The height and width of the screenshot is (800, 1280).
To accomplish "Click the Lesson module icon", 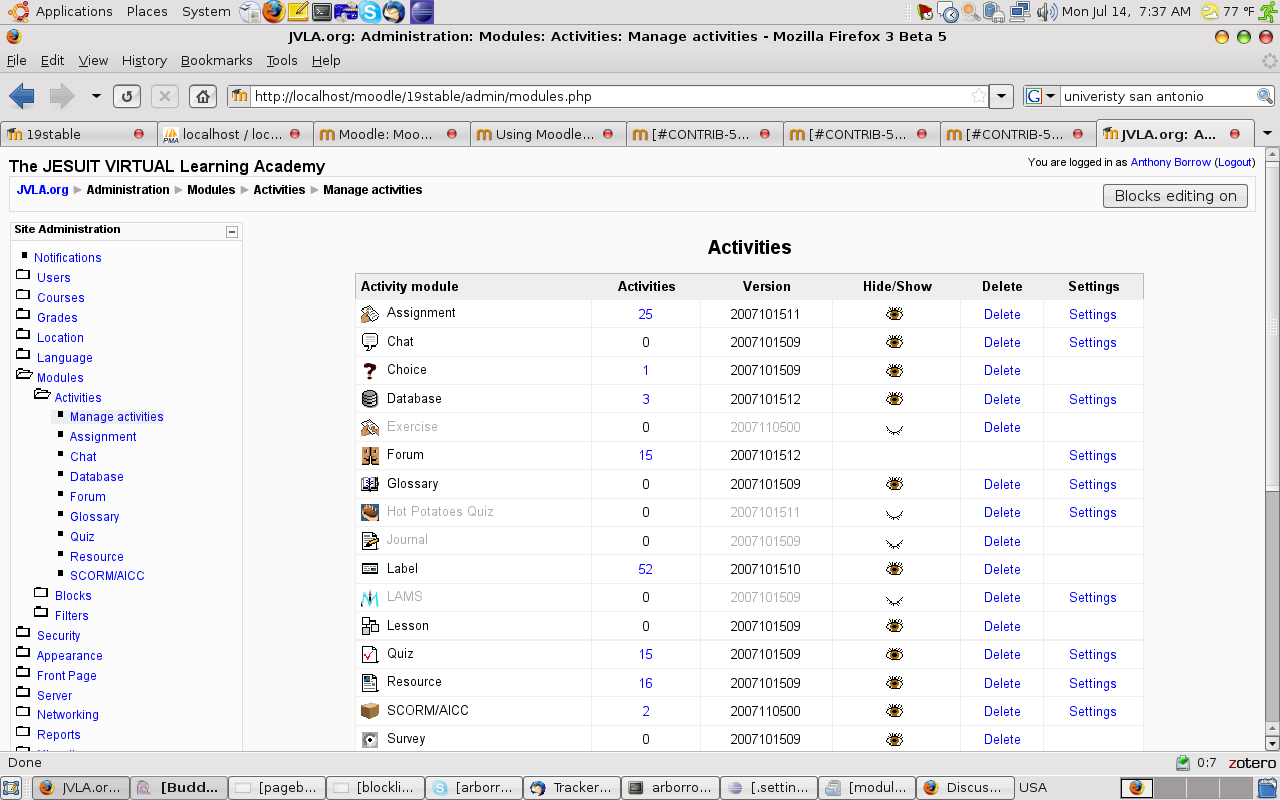I will [x=370, y=626].
